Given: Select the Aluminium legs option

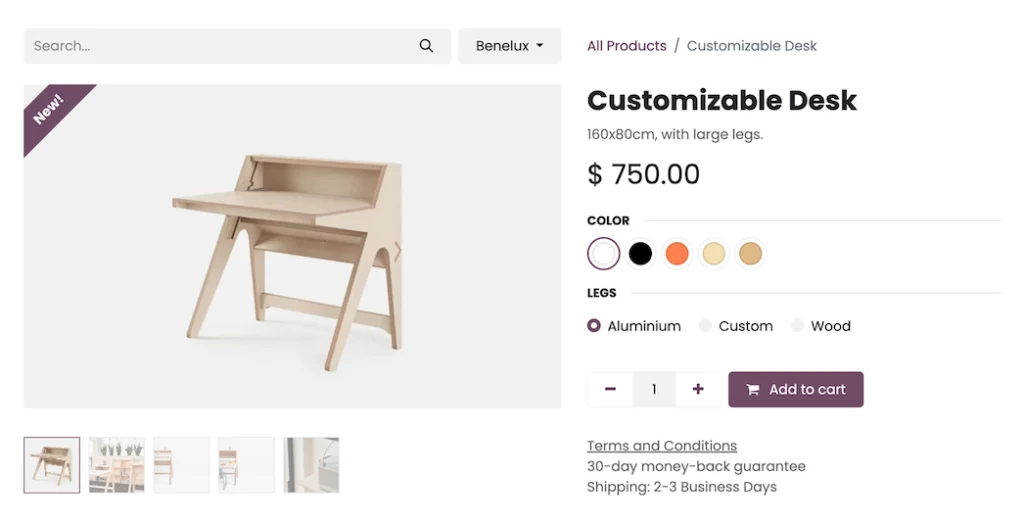Looking at the screenshot, I should [594, 326].
